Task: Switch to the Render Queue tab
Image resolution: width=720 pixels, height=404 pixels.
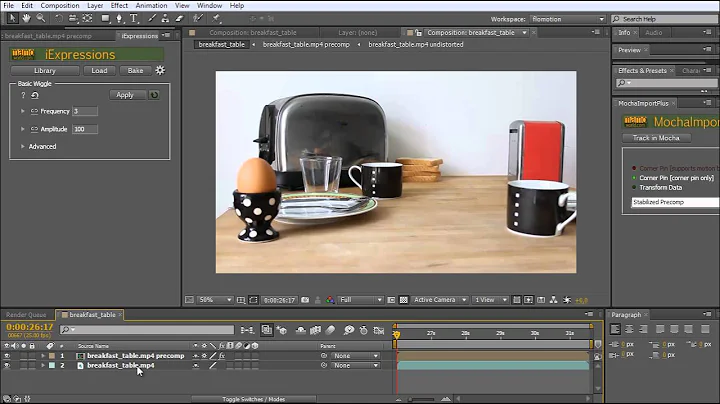Action: [26, 315]
